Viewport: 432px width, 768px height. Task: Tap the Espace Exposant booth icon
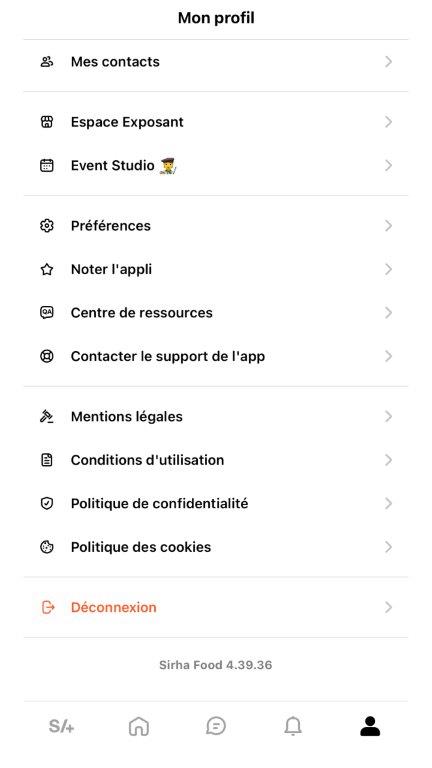[47, 122]
